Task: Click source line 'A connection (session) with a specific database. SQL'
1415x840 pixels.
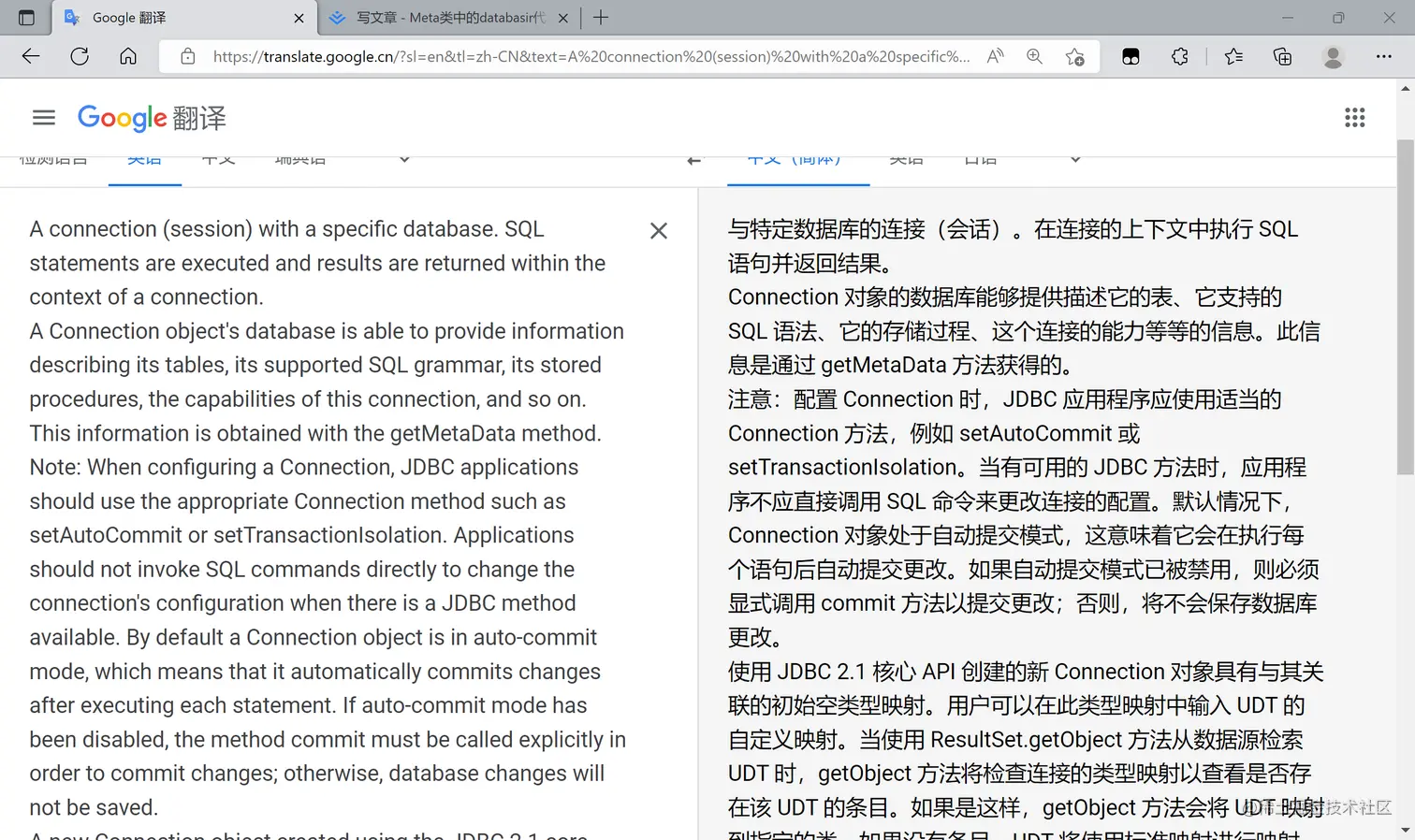Action: [286, 229]
